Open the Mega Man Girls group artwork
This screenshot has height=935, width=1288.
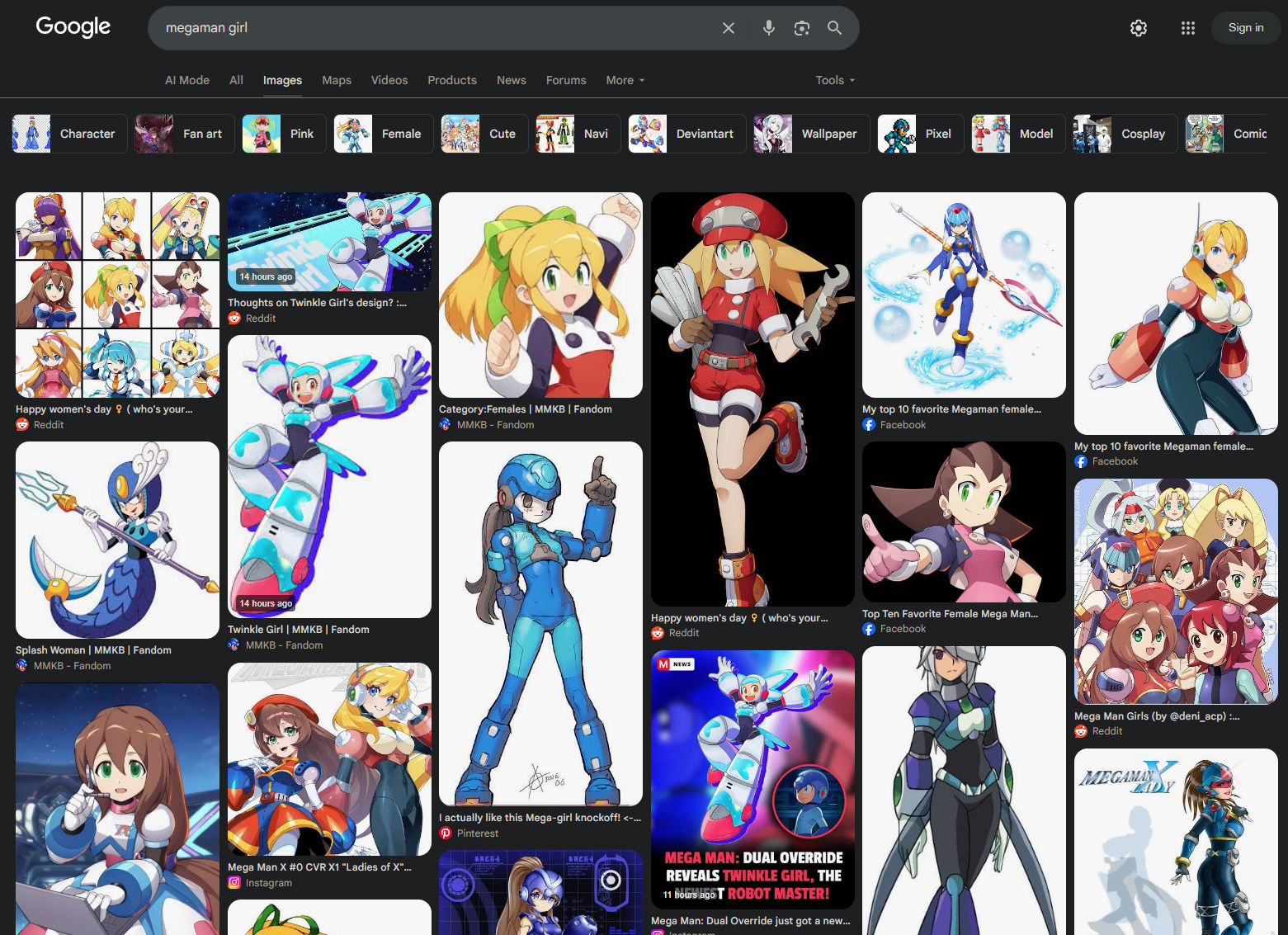pyautogui.click(x=1176, y=592)
